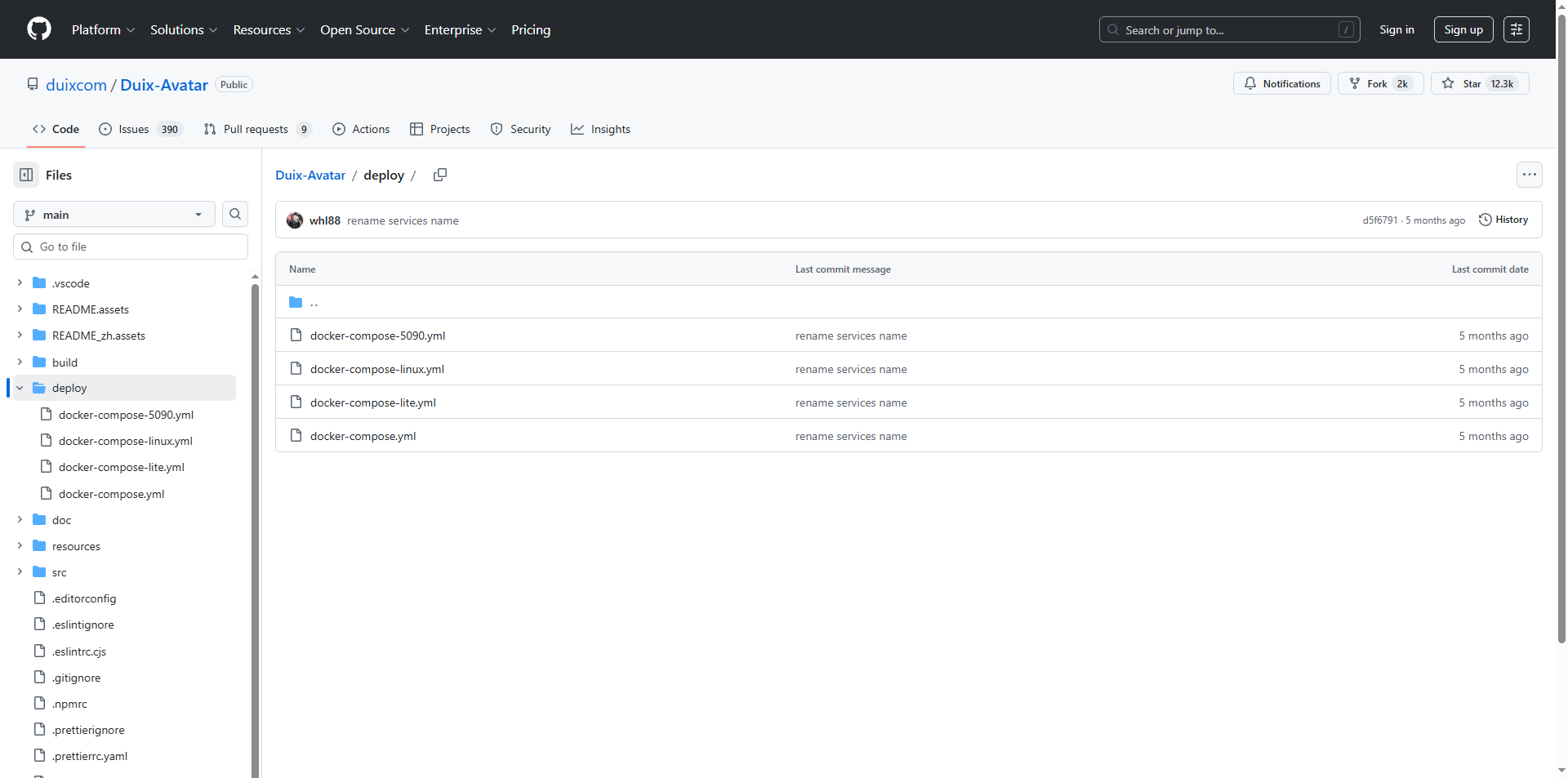This screenshot has width=1568, height=778.
Task: Go to the GitHub homepage logo
Action: [x=39, y=29]
